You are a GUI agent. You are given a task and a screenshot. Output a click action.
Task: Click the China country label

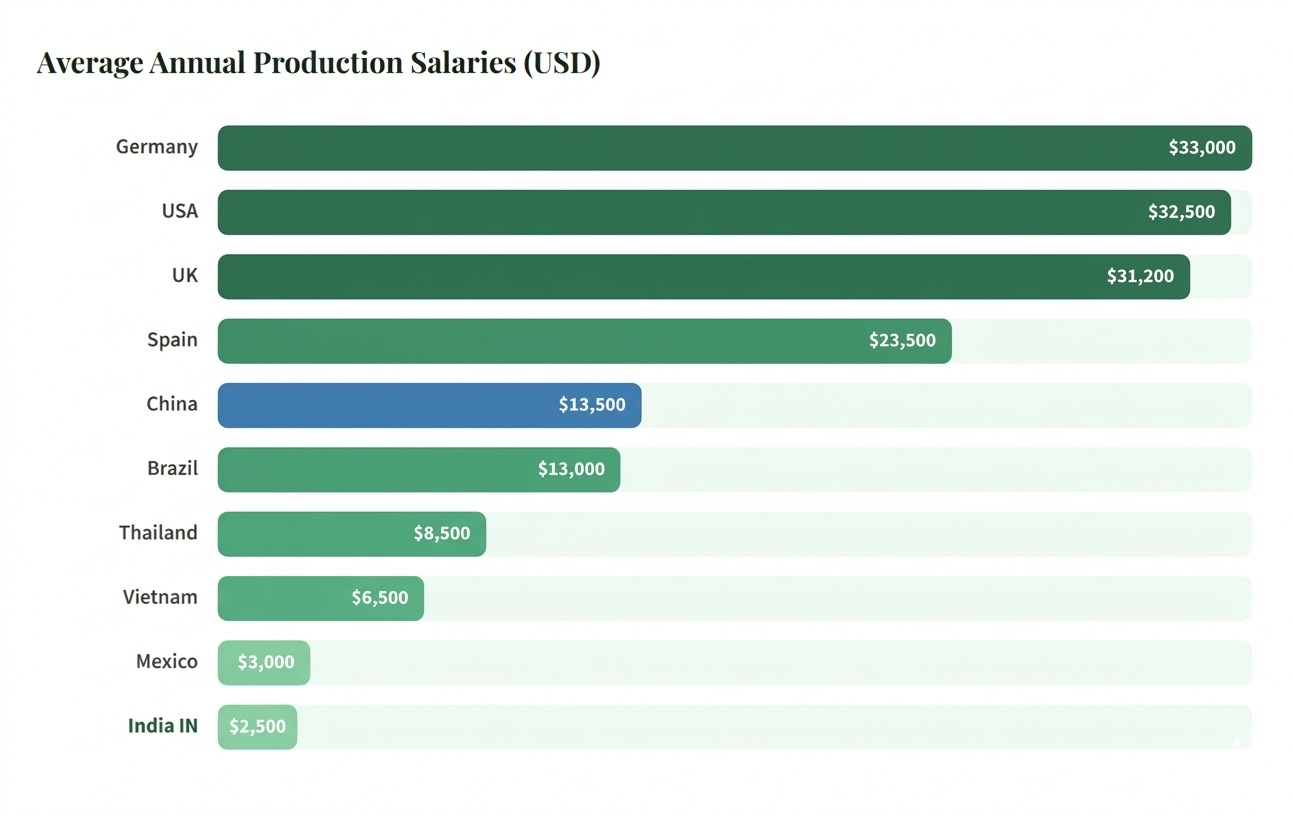pos(171,405)
